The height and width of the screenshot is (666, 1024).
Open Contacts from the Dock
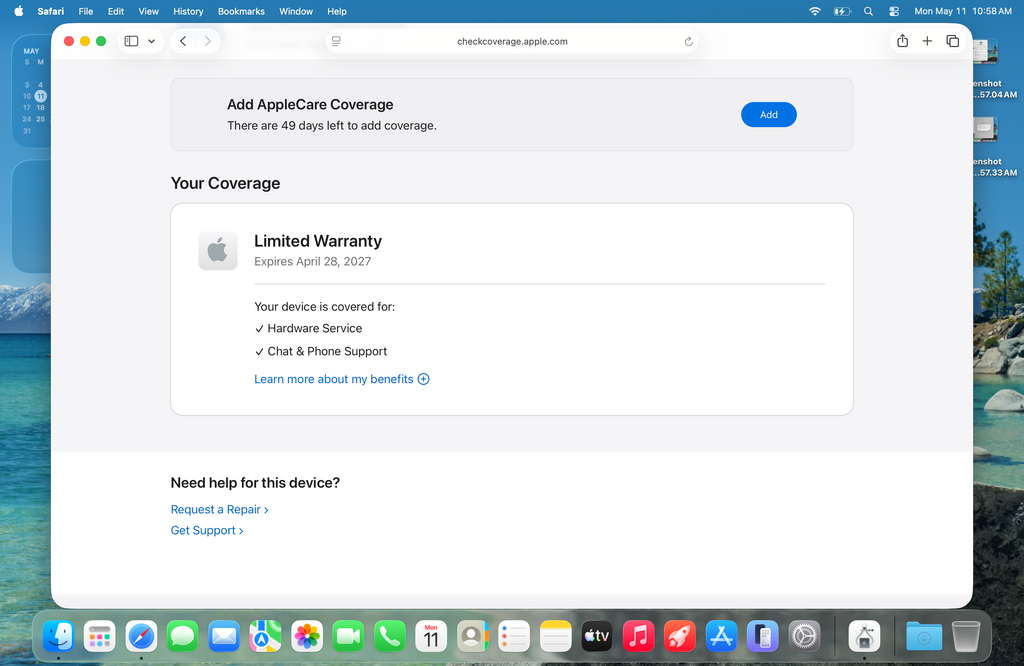pyautogui.click(x=473, y=636)
